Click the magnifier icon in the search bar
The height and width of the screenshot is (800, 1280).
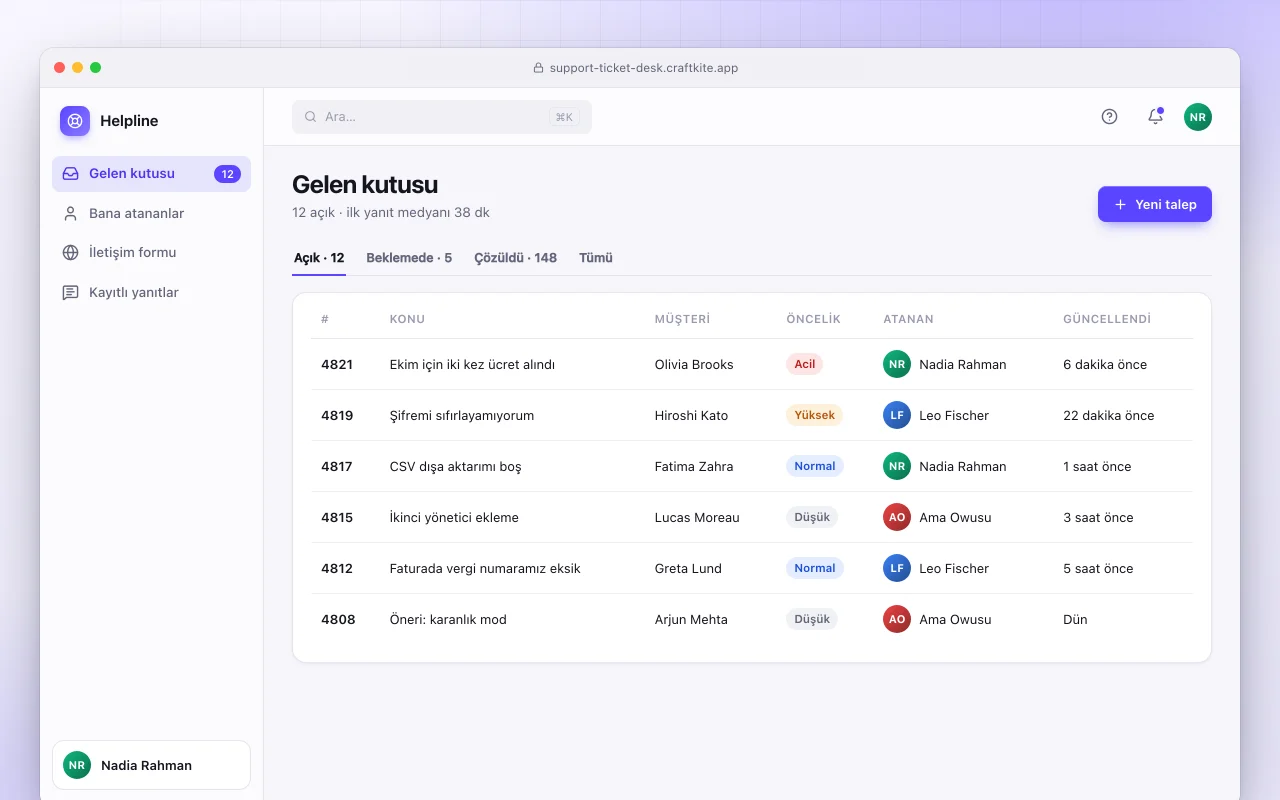pyautogui.click(x=310, y=117)
